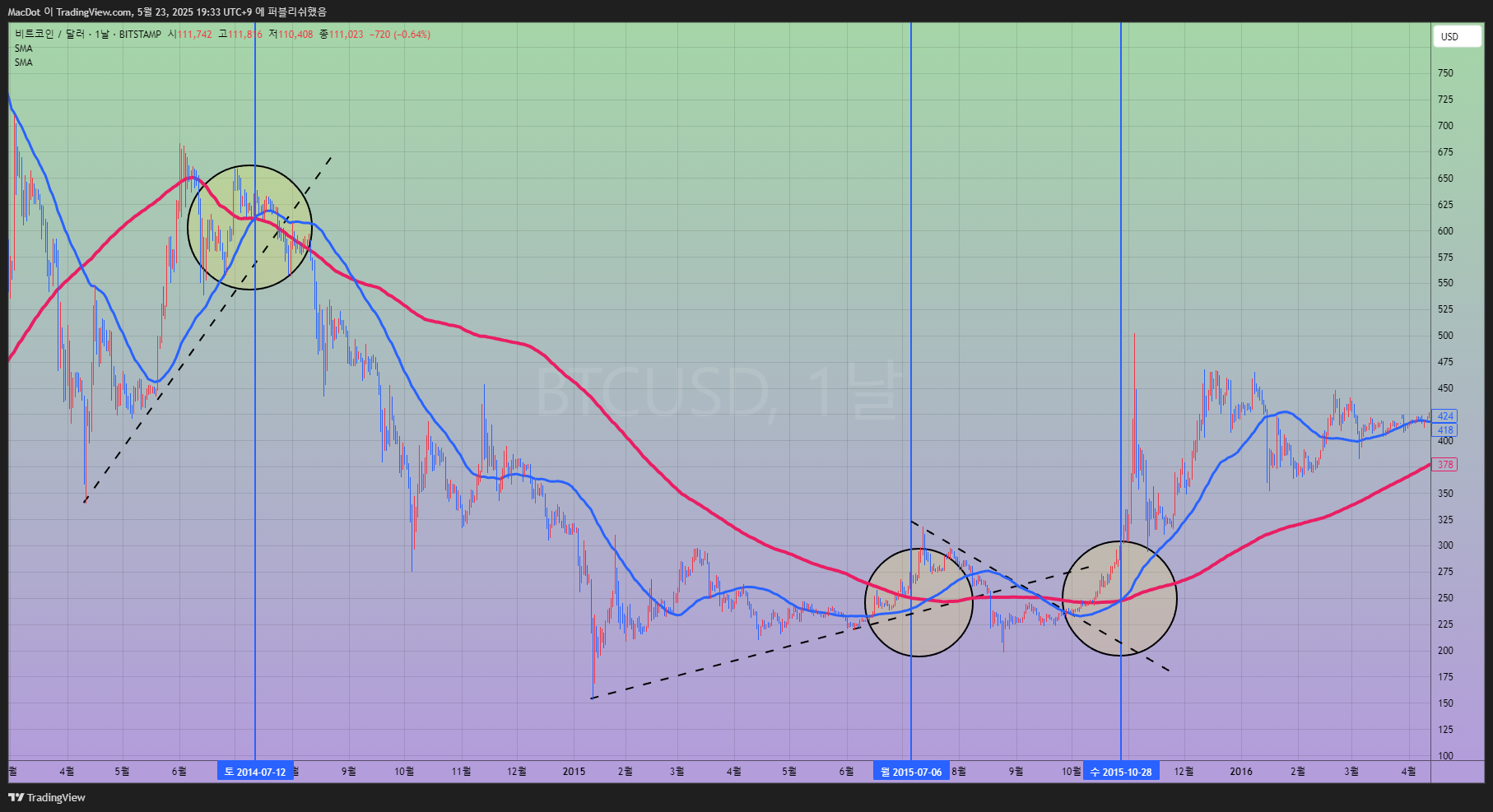Click the change value −720 (−0.64%)
Screen dimensions: 1493x812
400,35
